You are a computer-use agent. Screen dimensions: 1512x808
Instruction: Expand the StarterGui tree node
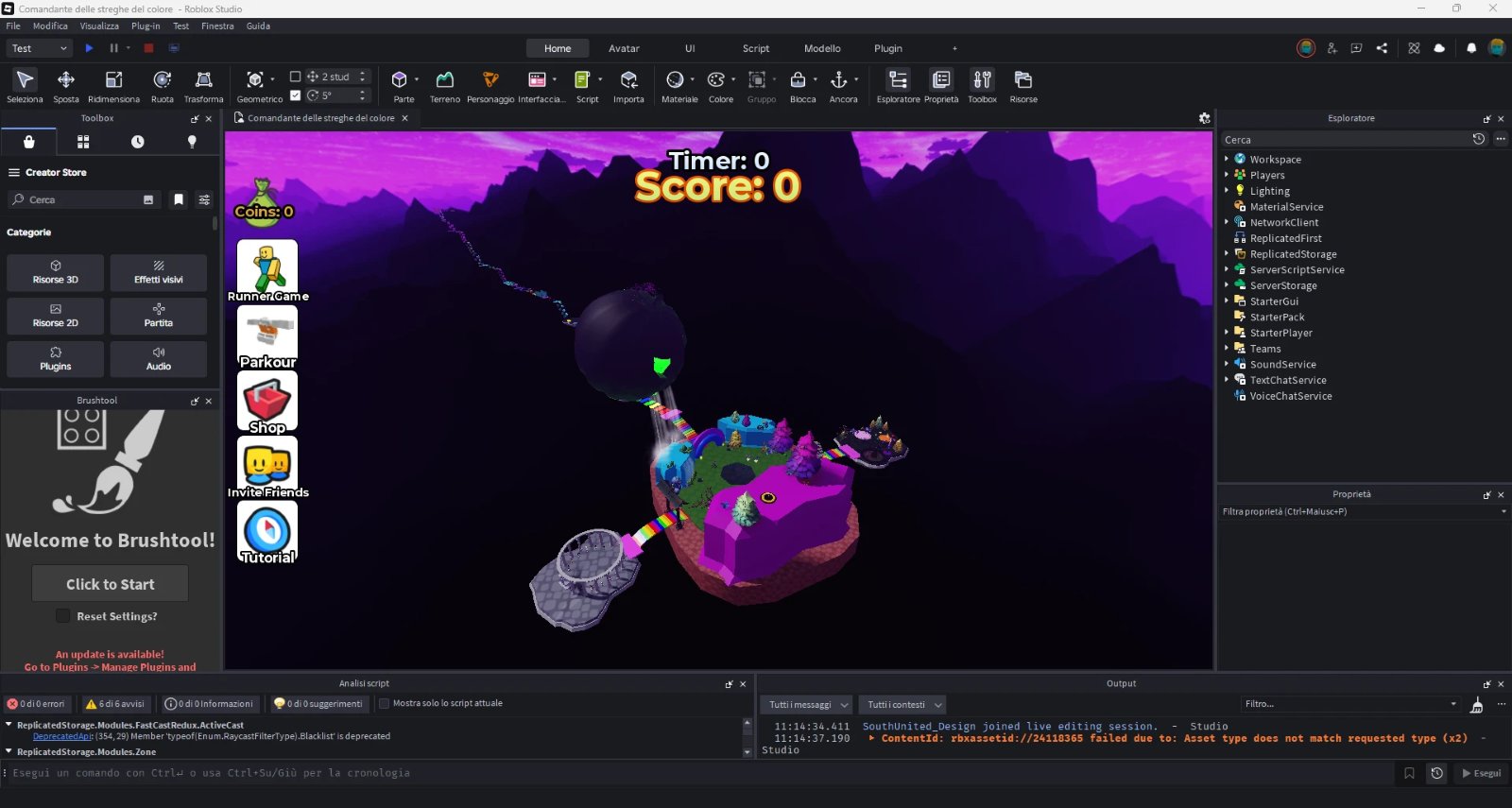[1227, 301]
